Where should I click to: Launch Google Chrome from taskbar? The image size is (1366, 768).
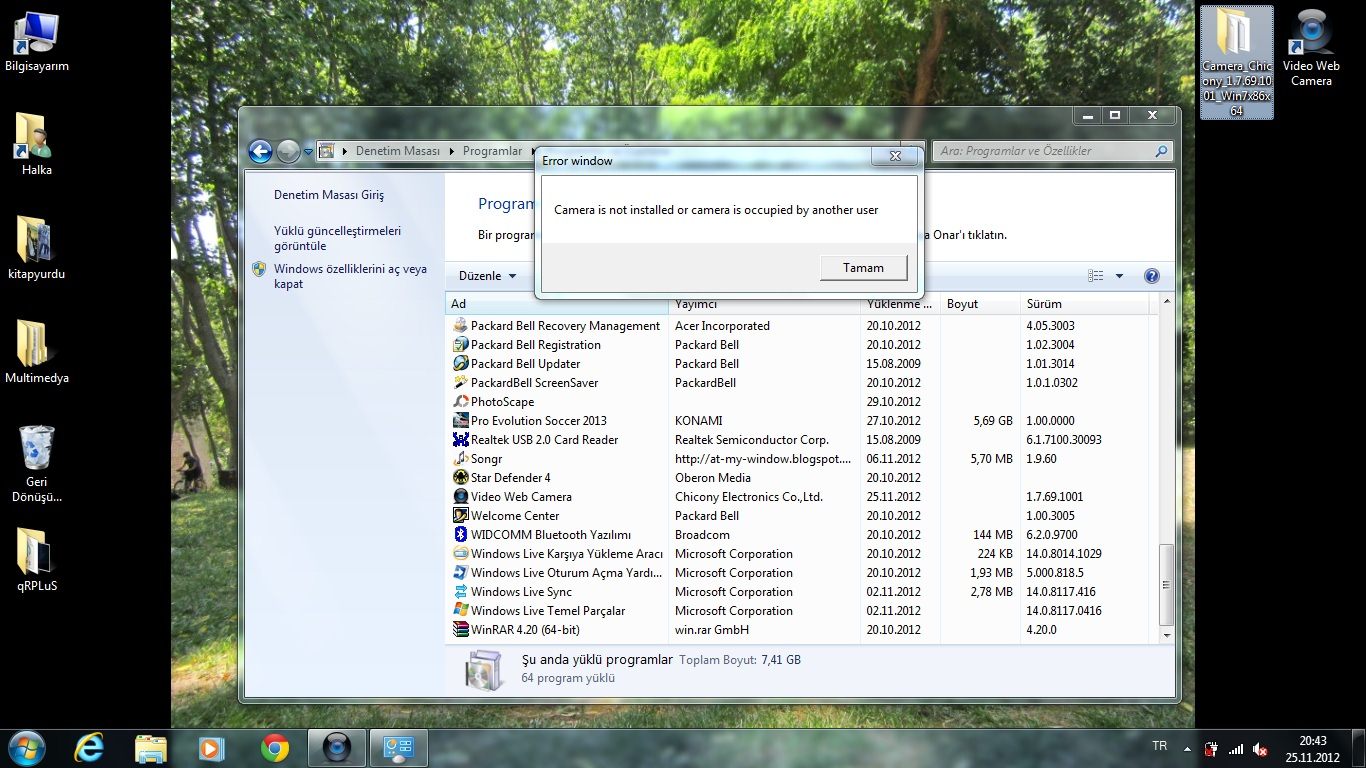[x=274, y=748]
